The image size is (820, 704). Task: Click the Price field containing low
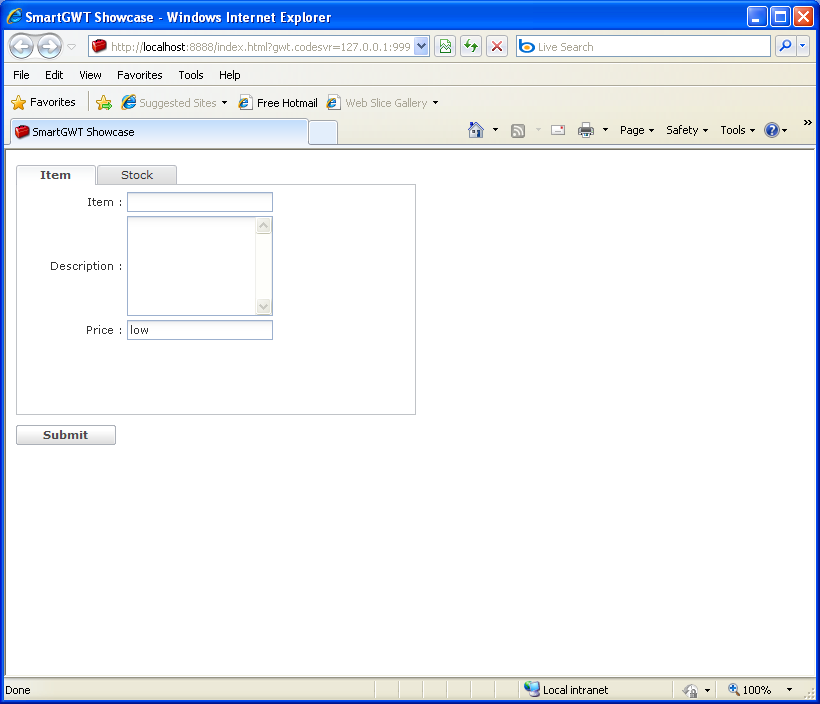click(200, 330)
